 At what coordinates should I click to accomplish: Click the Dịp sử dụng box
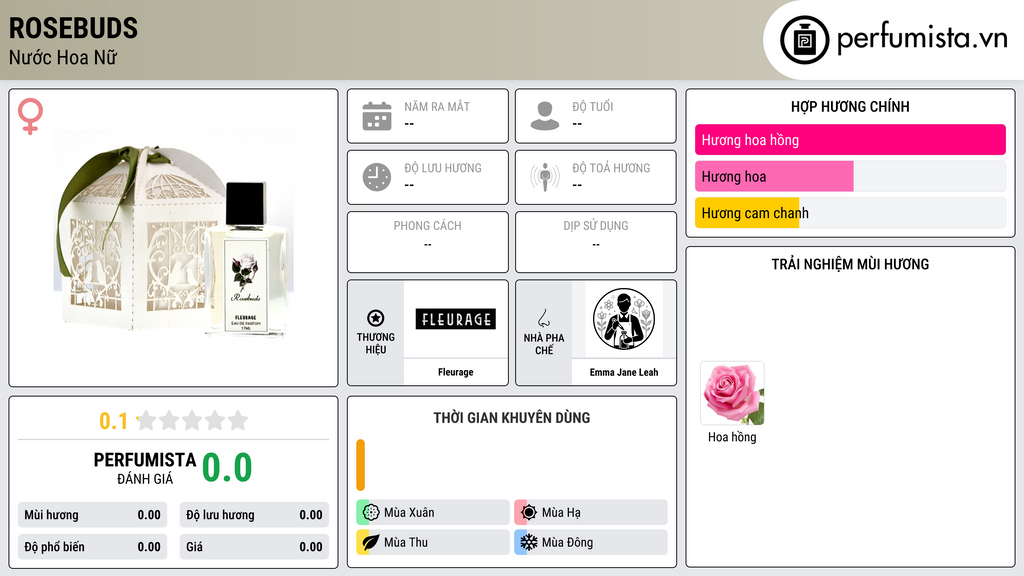point(596,242)
